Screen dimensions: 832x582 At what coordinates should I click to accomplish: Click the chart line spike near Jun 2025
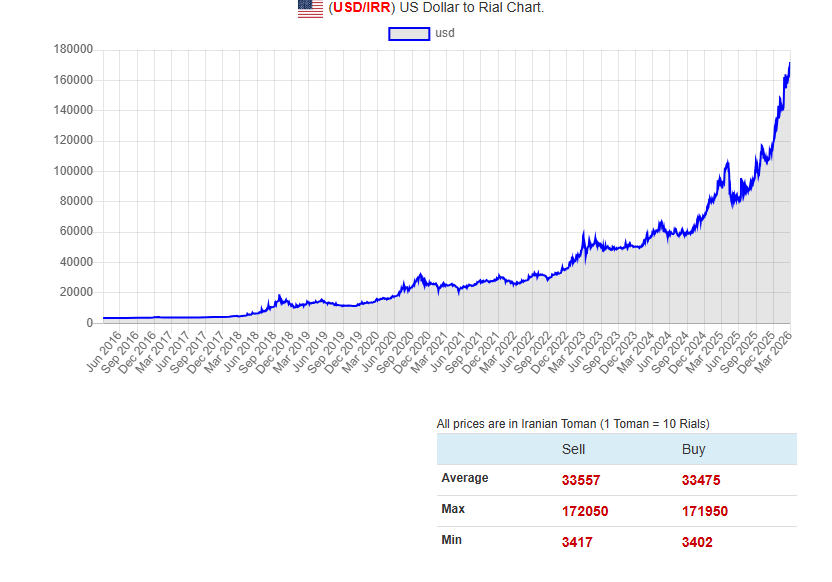[727, 162]
